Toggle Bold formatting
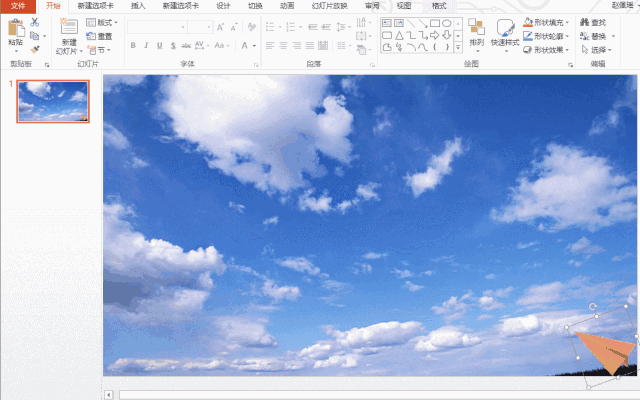Screen dimensions: 640x400 click(x=133, y=46)
